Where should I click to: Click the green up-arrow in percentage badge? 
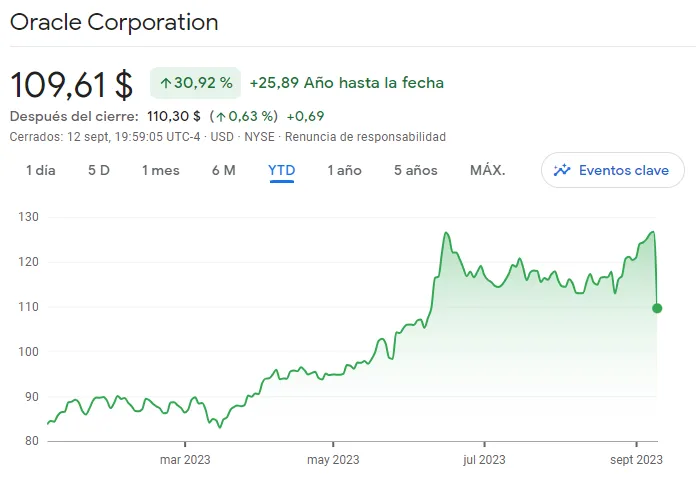(x=166, y=83)
